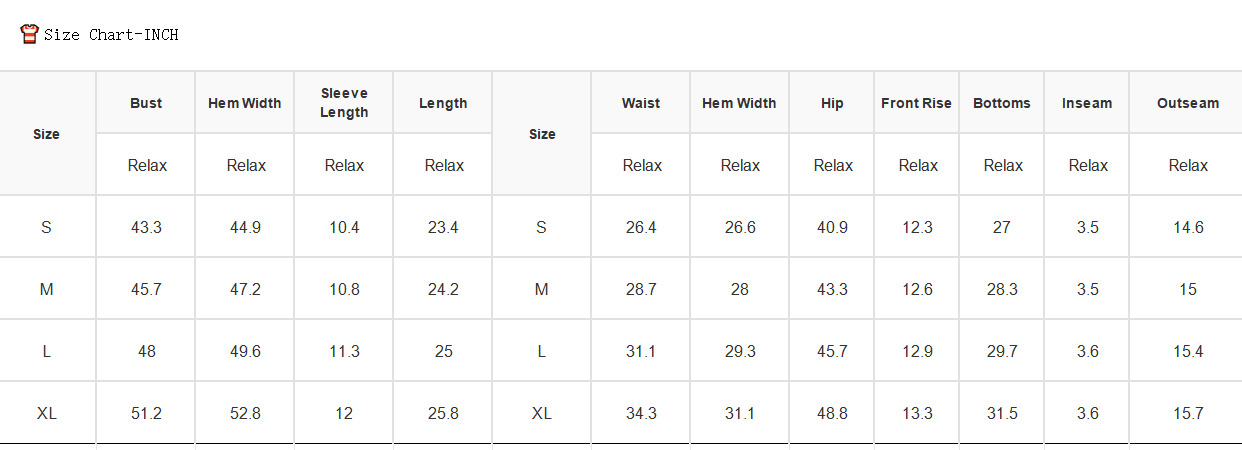Click the shirt icon beside Size Chart-INCH
Image resolution: width=1242 pixels, height=450 pixels.
[x=30, y=34]
